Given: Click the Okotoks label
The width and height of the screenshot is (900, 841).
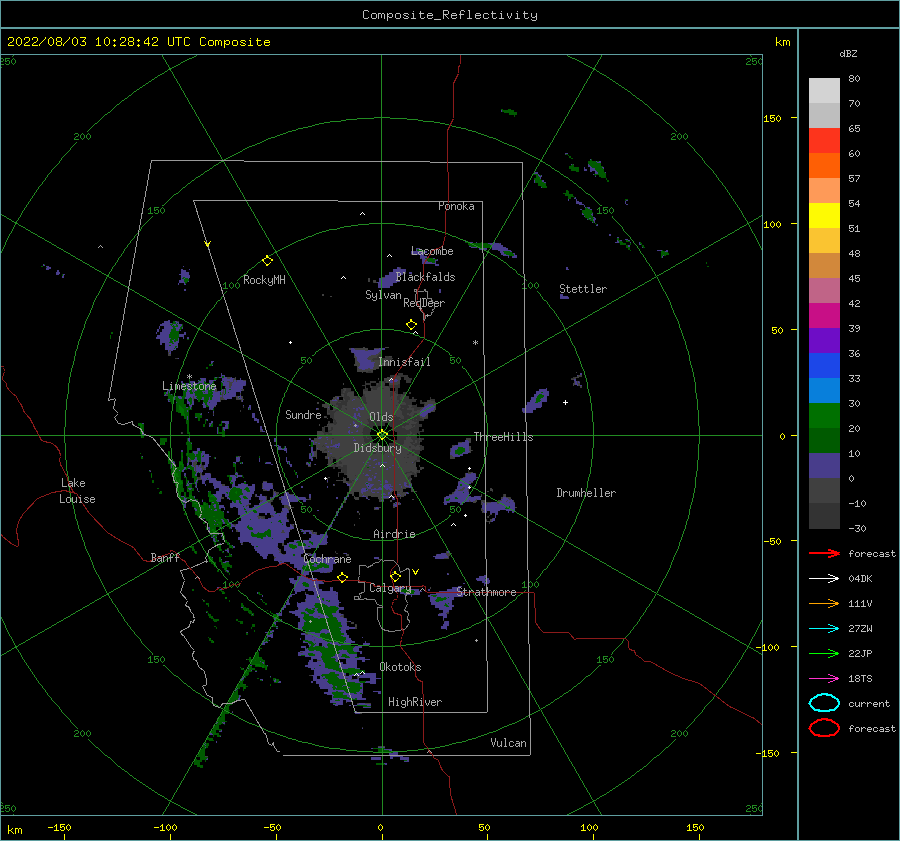Looking at the screenshot, I should [x=401, y=668].
